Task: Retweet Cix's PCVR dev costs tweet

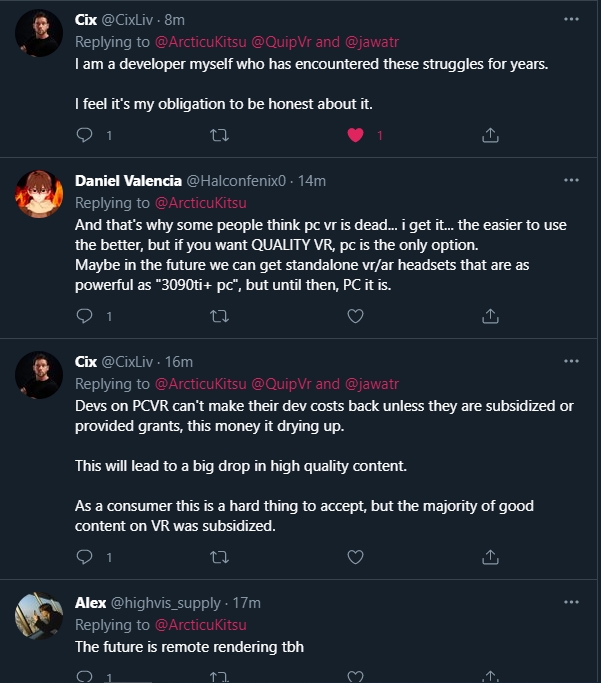Action: click(x=219, y=557)
